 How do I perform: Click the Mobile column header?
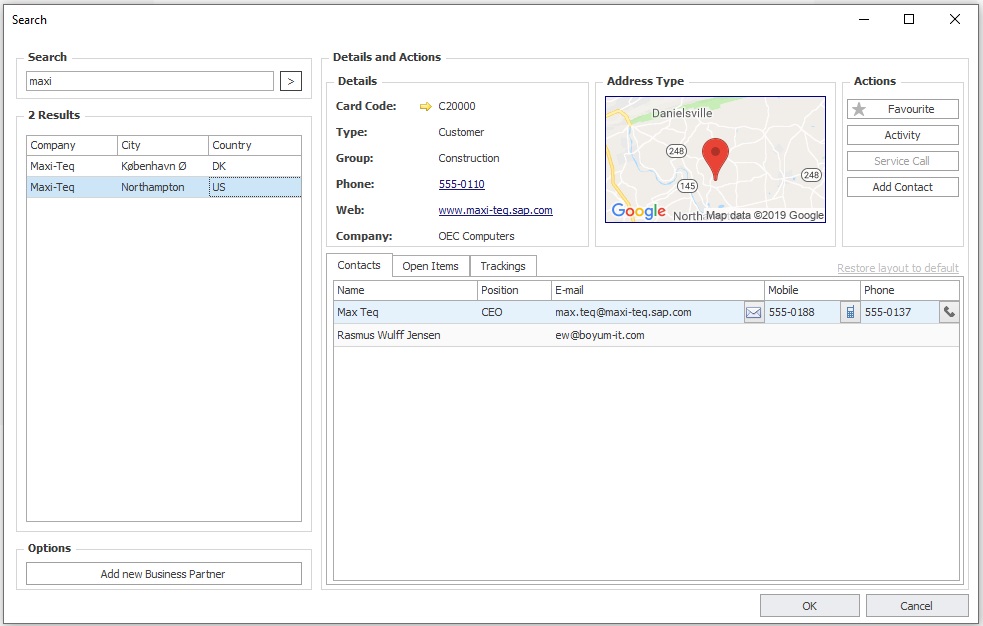[812, 290]
